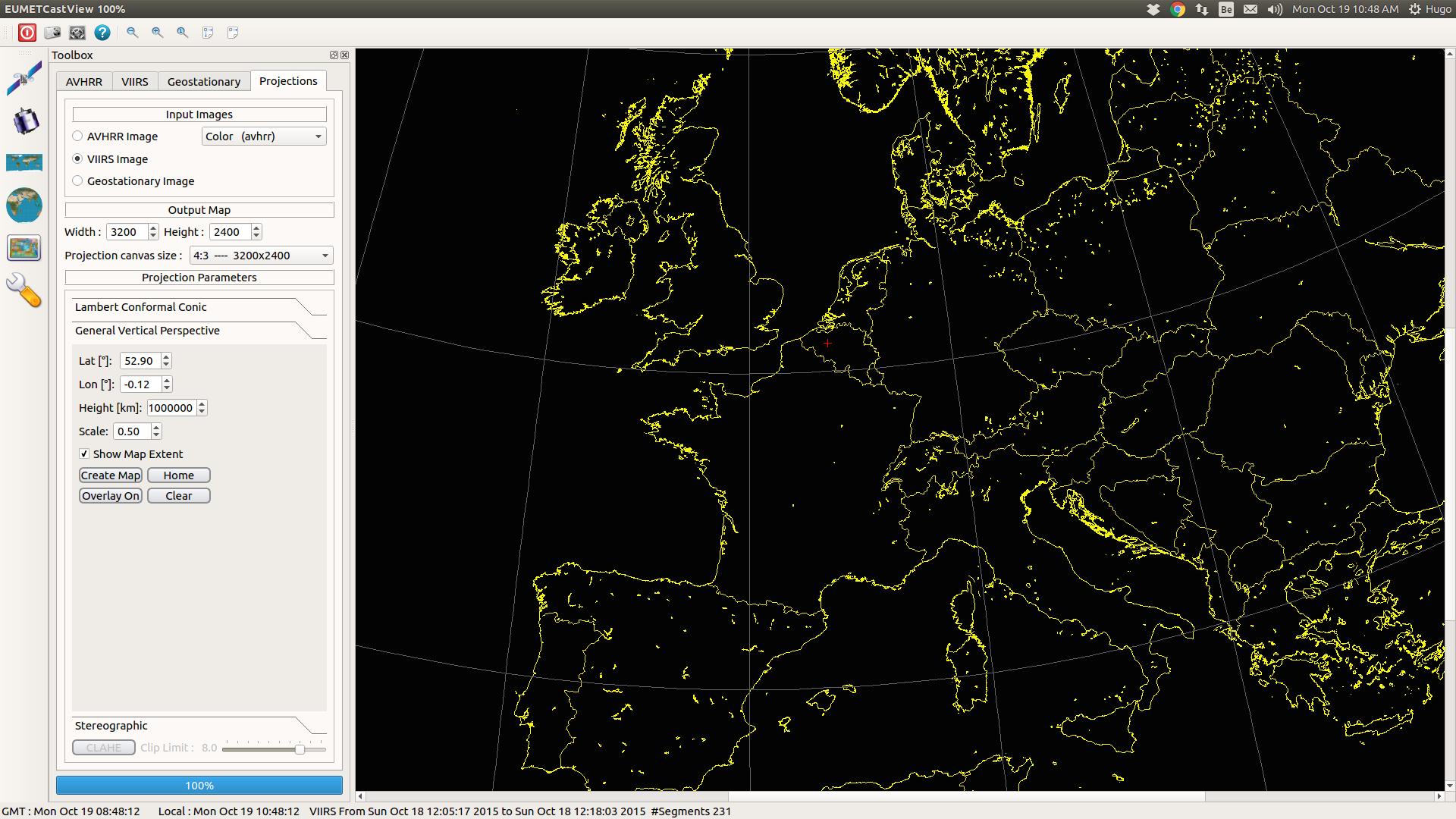Switch to the VIIRS tab
The width and height of the screenshot is (1456, 819).
pyautogui.click(x=135, y=82)
